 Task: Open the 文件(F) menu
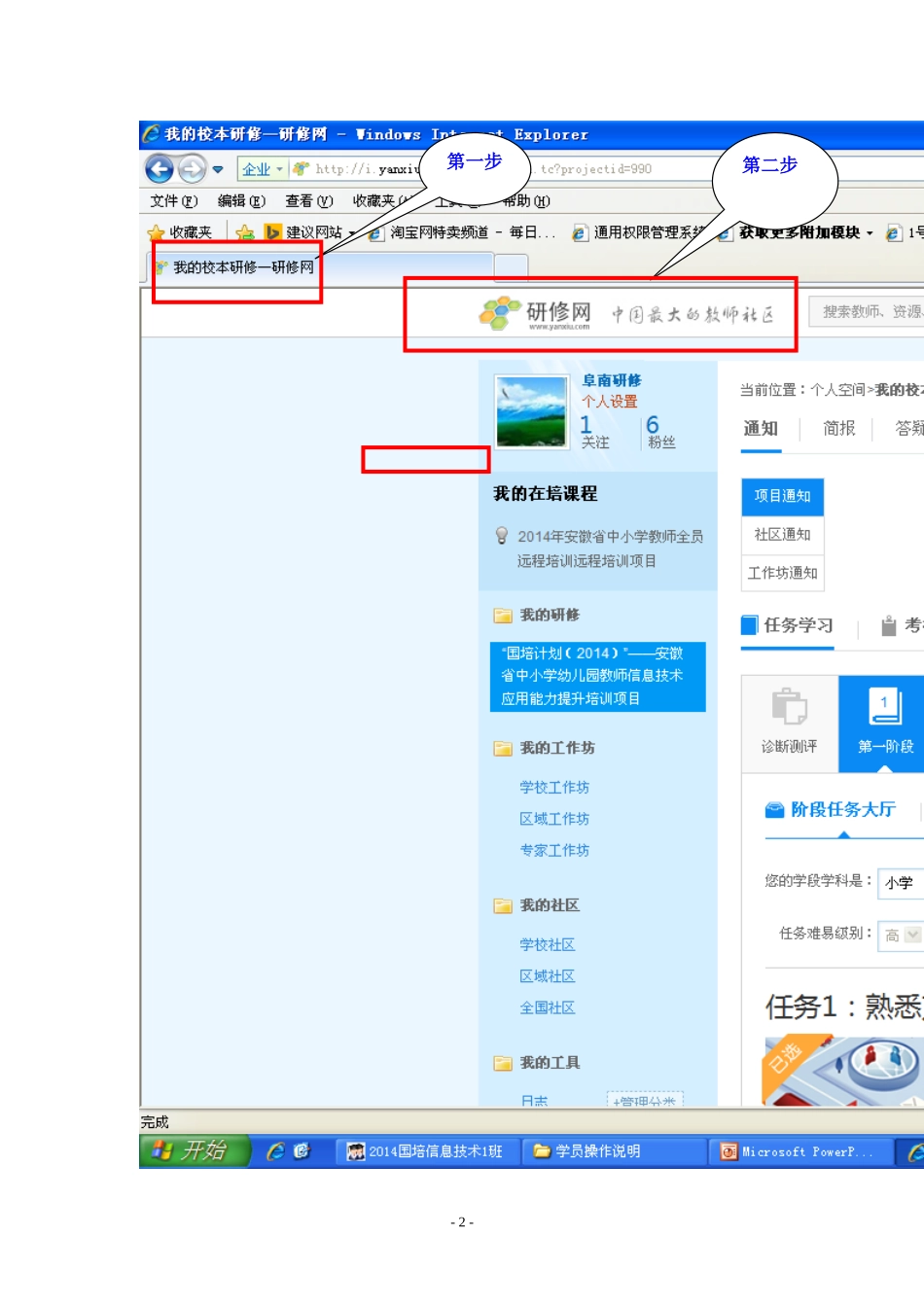(x=174, y=201)
